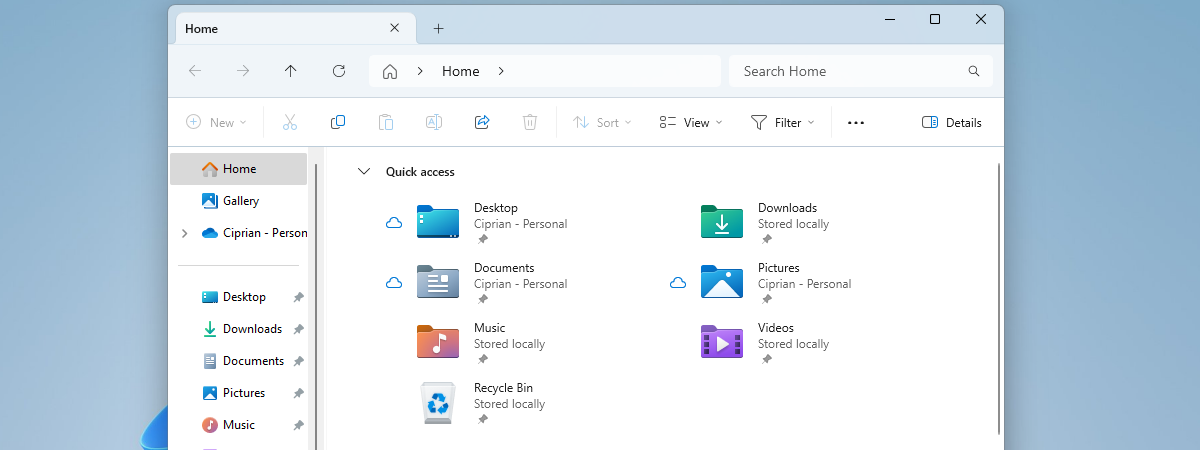Select Home in navigation pane

pos(239,169)
